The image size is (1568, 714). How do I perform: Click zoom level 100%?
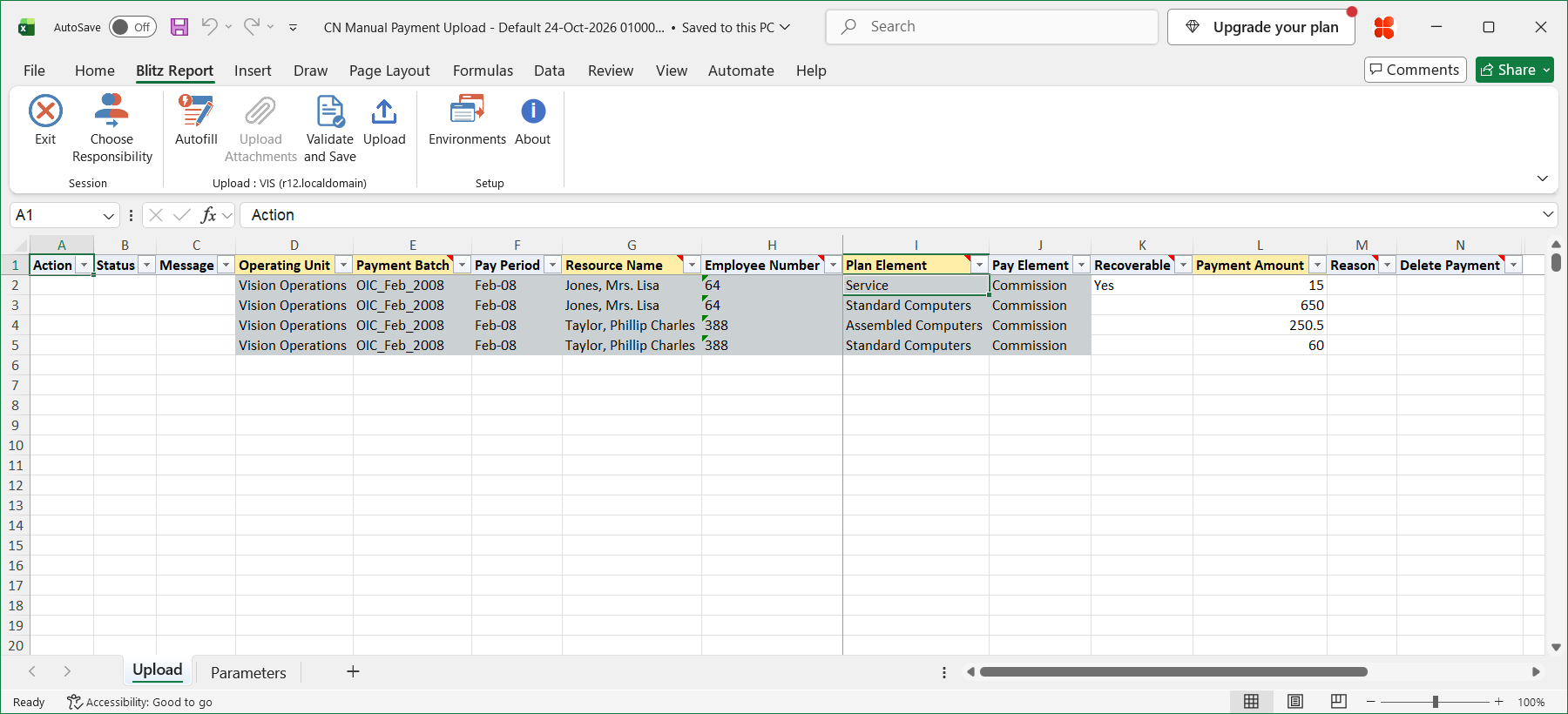pos(1531,702)
